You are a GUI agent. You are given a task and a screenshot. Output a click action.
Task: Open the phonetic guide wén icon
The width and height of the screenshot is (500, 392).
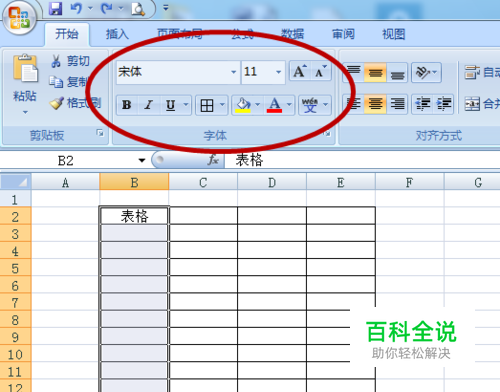pyautogui.click(x=310, y=105)
